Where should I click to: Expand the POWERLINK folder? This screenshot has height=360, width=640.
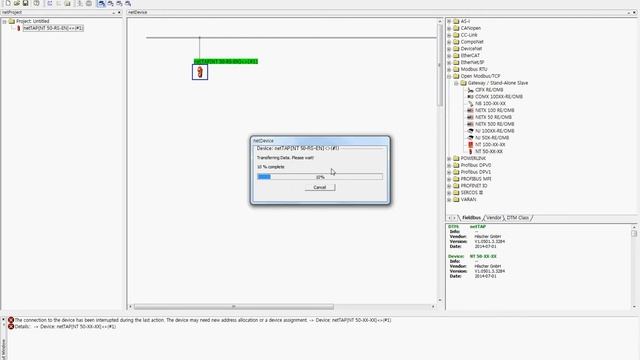(449, 158)
